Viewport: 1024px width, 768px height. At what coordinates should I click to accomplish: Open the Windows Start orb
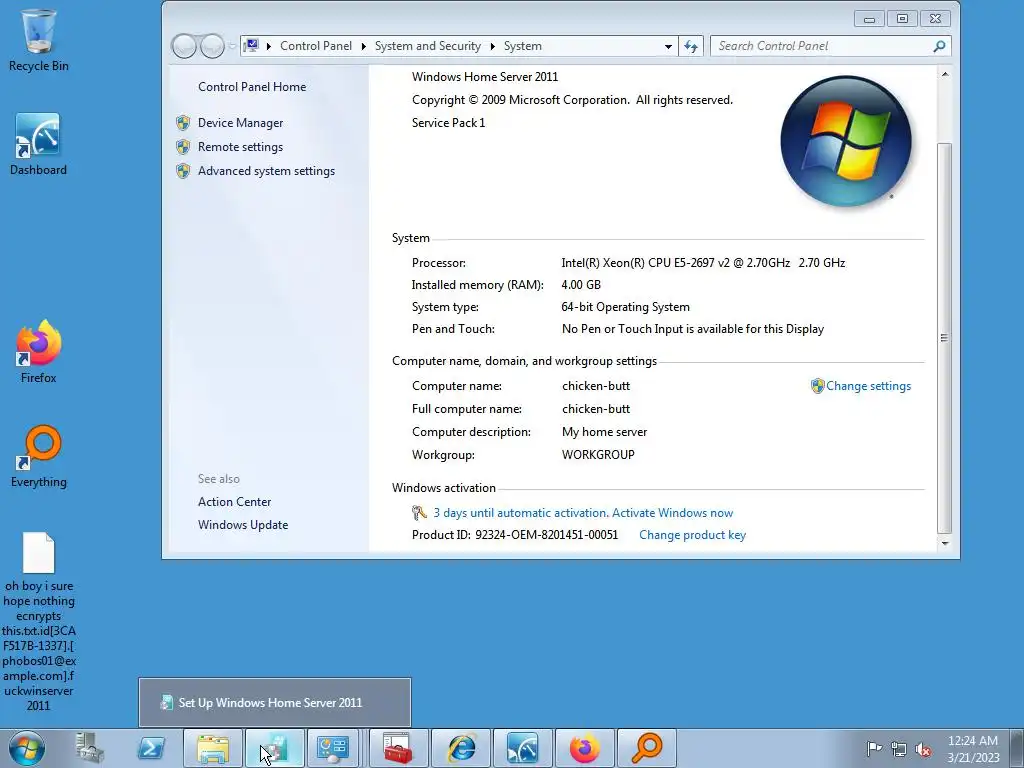27,748
